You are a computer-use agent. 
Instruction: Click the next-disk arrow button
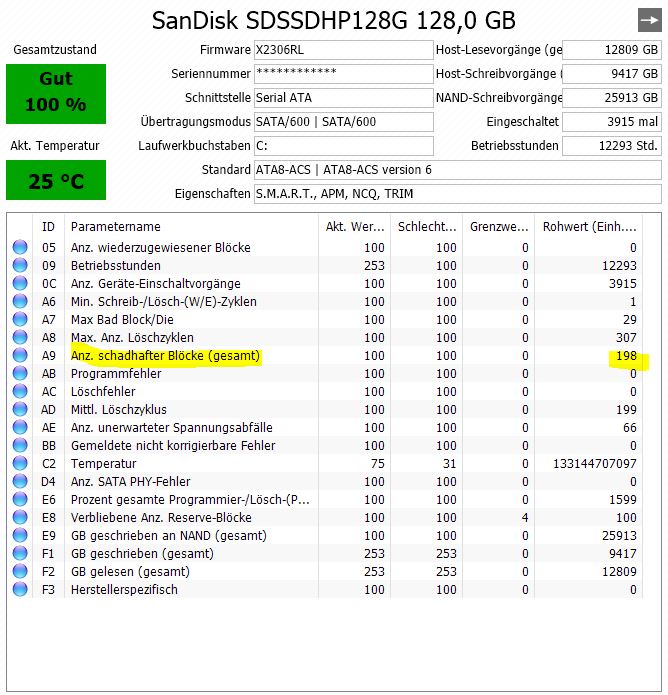click(x=649, y=20)
